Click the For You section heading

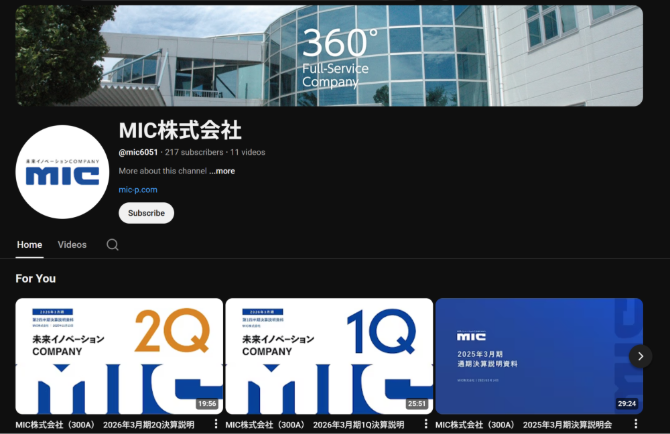pyautogui.click(x=35, y=279)
